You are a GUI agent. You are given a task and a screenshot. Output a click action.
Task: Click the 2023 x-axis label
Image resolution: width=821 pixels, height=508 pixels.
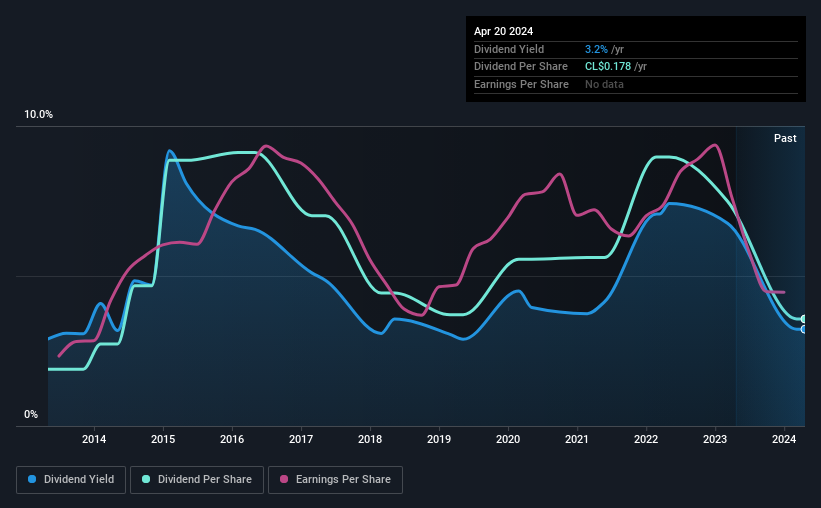click(715, 439)
